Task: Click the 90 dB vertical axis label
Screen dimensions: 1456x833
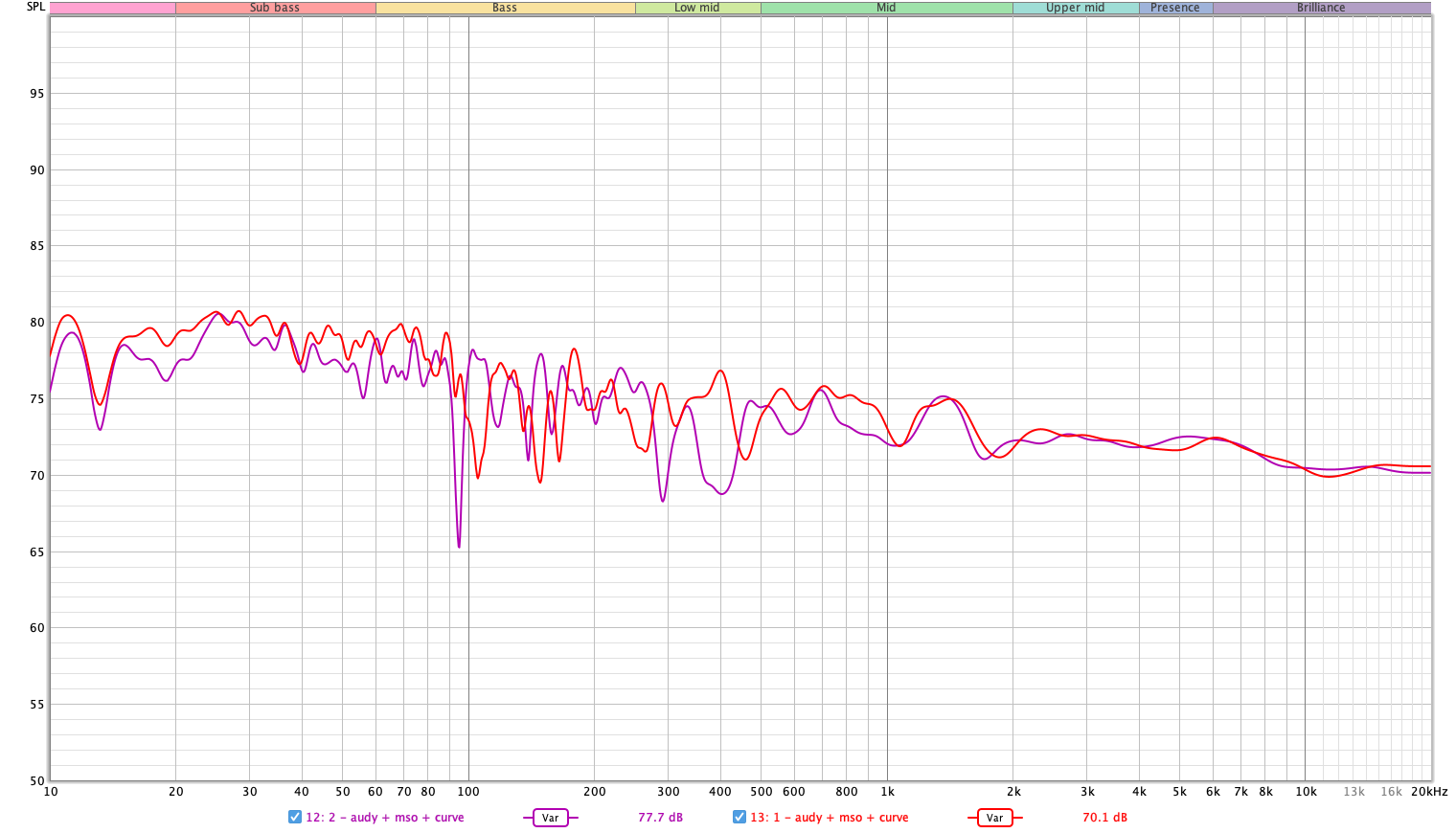Action: 36,170
